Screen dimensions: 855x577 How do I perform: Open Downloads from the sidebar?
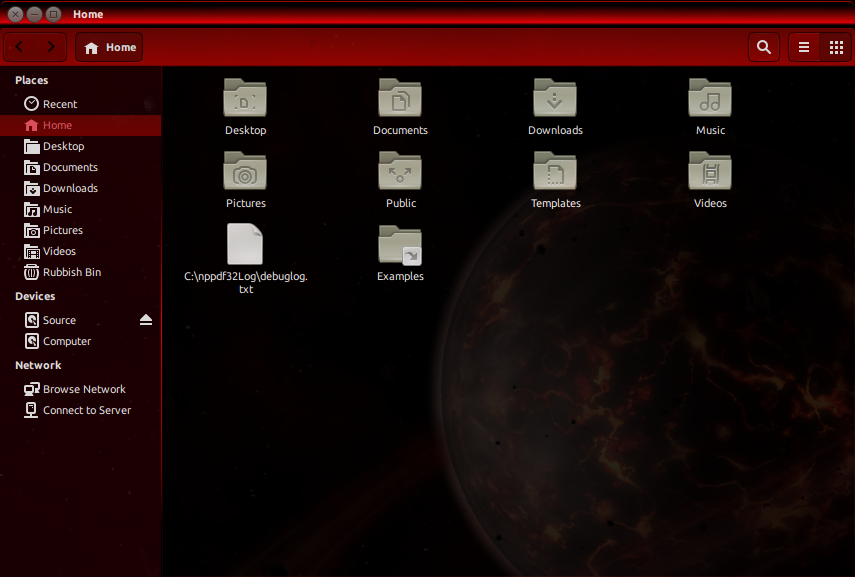pos(80,188)
